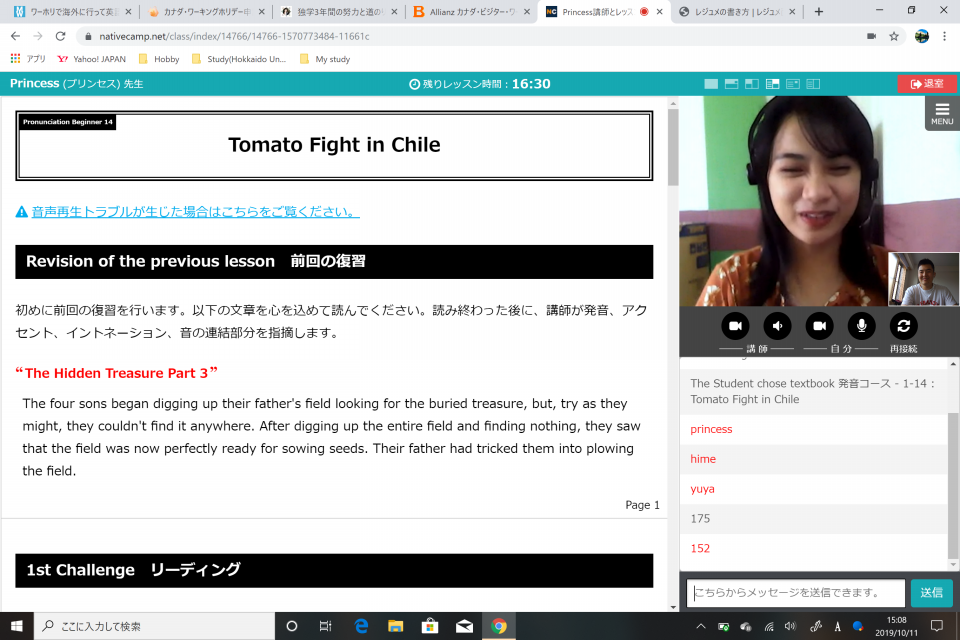Click the '175' chat message
This screenshot has width=960, height=640.
click(x=700, y=519)
